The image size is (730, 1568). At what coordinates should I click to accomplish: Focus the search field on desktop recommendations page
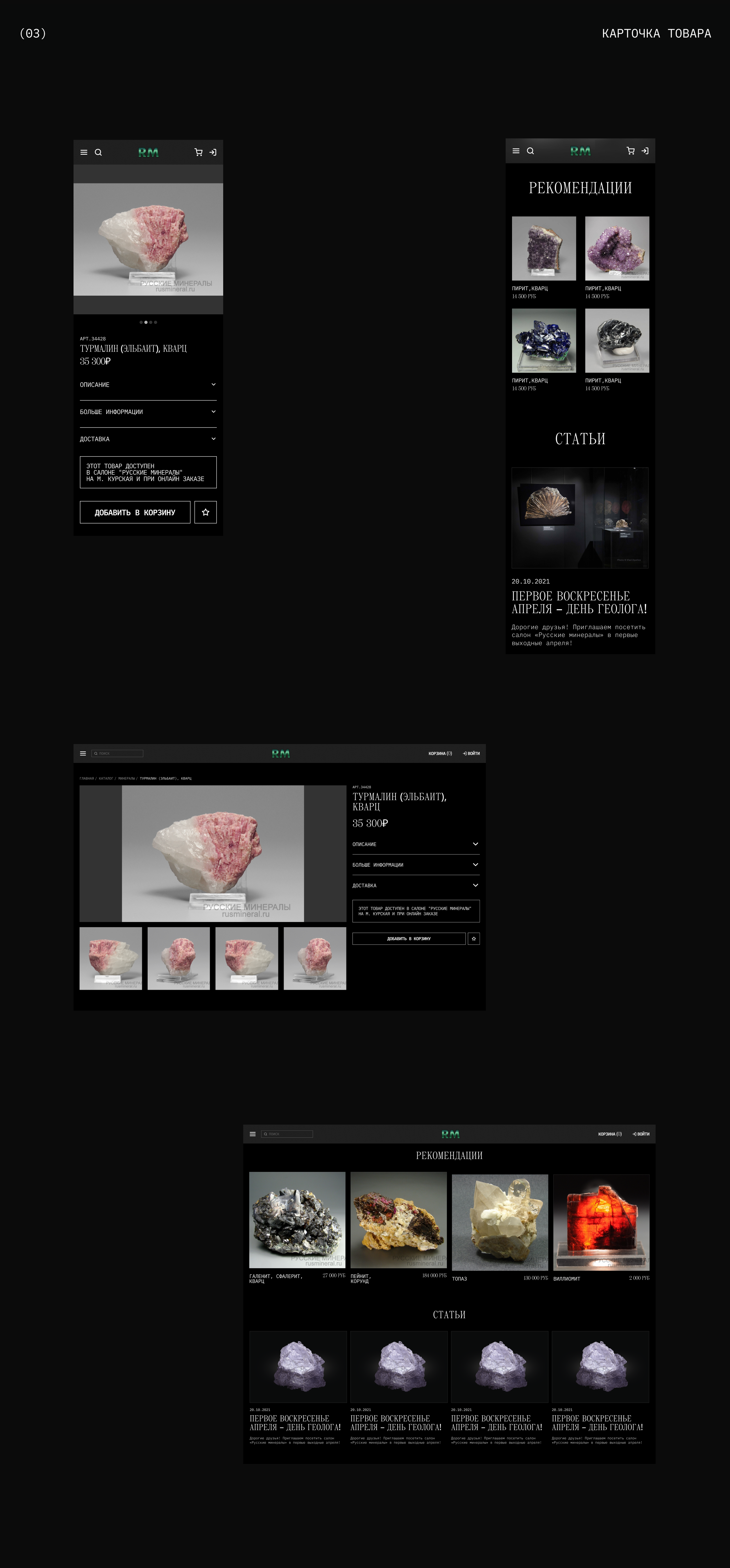[x=287, y=1134]
